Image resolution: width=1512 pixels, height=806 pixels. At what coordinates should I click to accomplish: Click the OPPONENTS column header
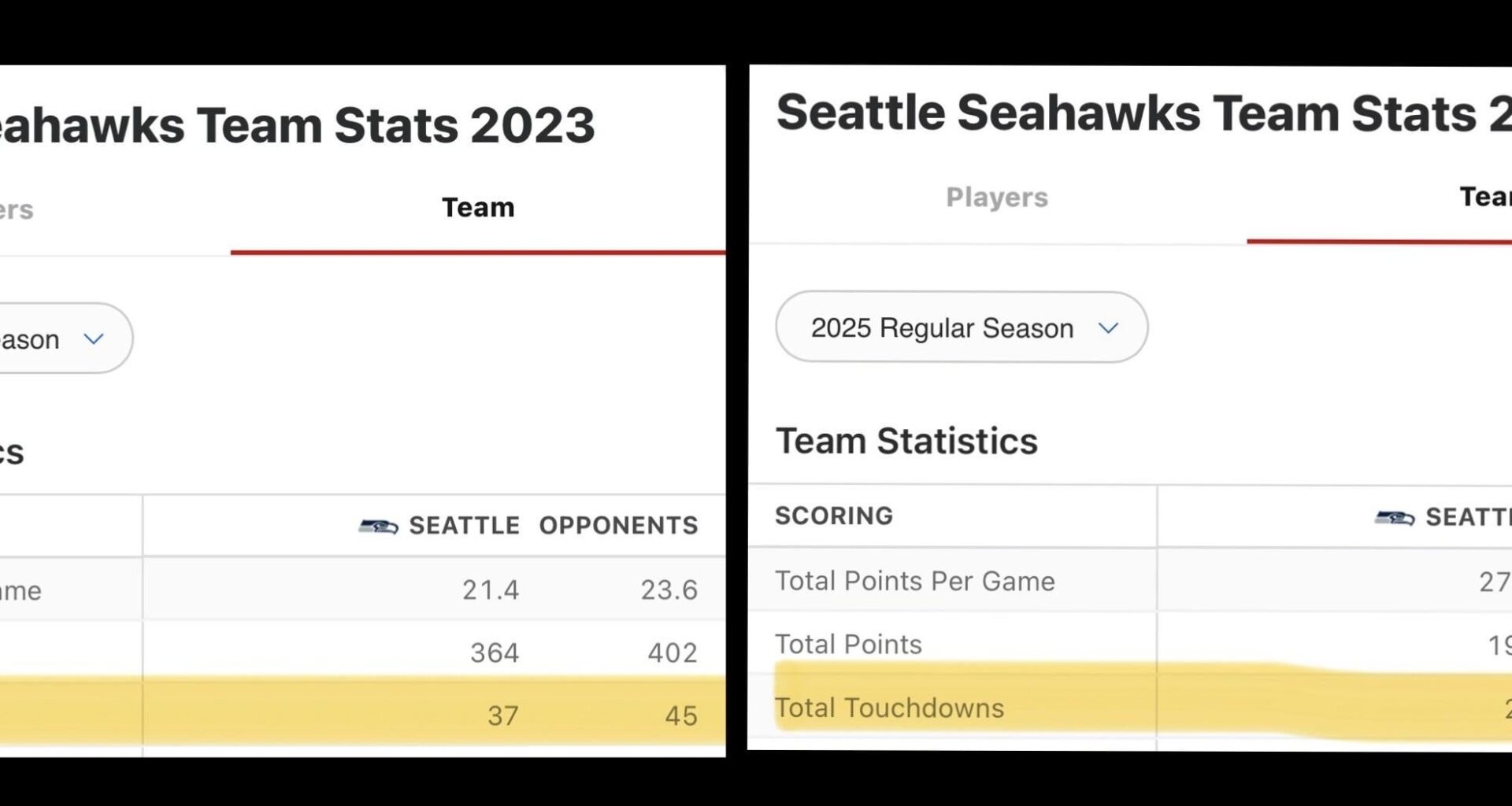click(619, 525)
